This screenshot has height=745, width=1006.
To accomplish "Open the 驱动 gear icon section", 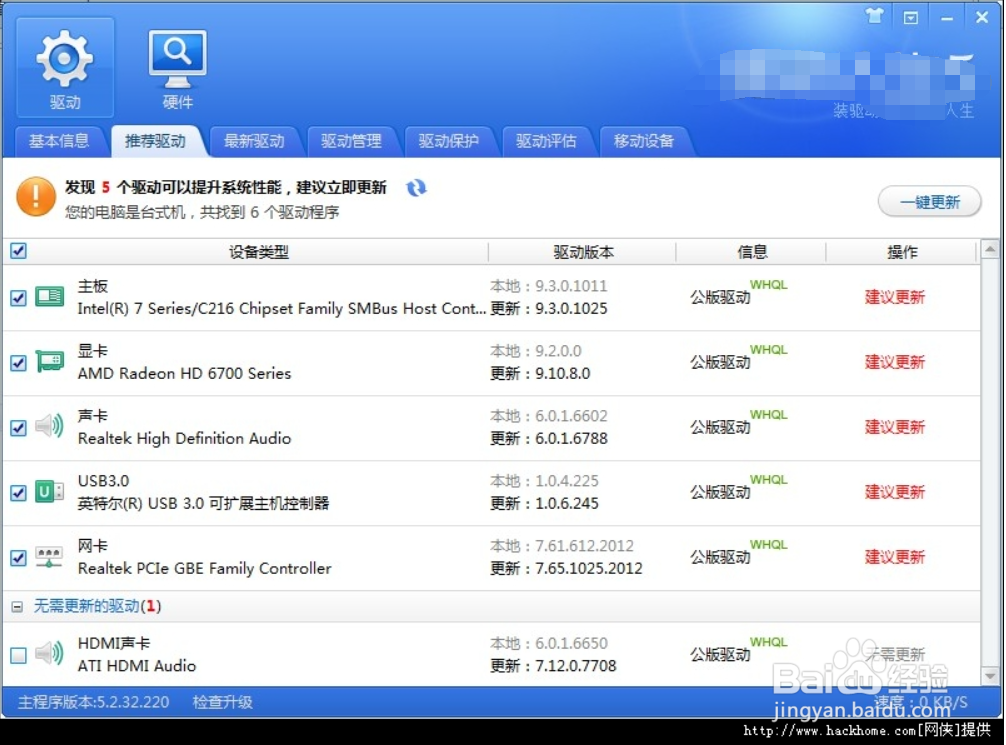I will (65, 68).
